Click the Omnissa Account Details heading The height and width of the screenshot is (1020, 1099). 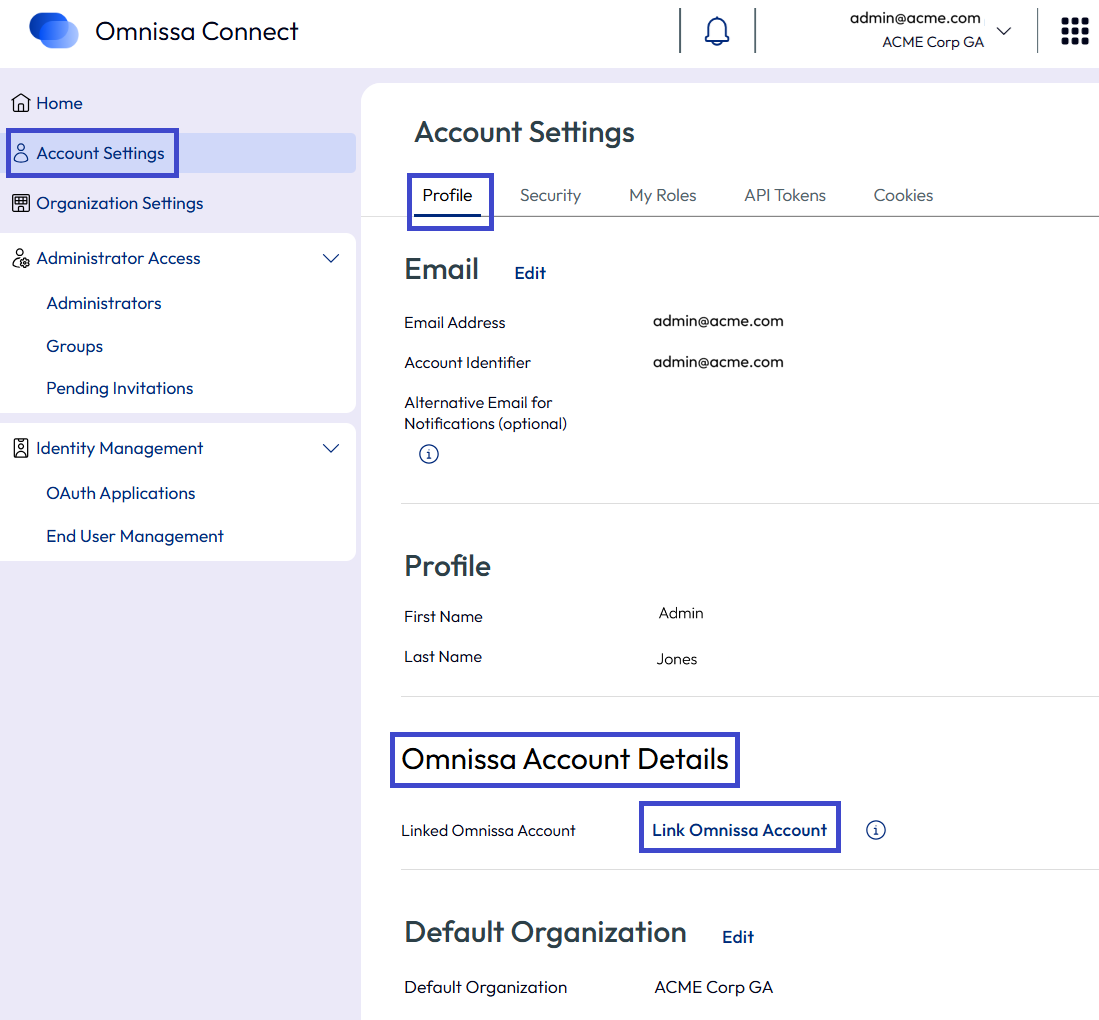(x=565, y=759)
